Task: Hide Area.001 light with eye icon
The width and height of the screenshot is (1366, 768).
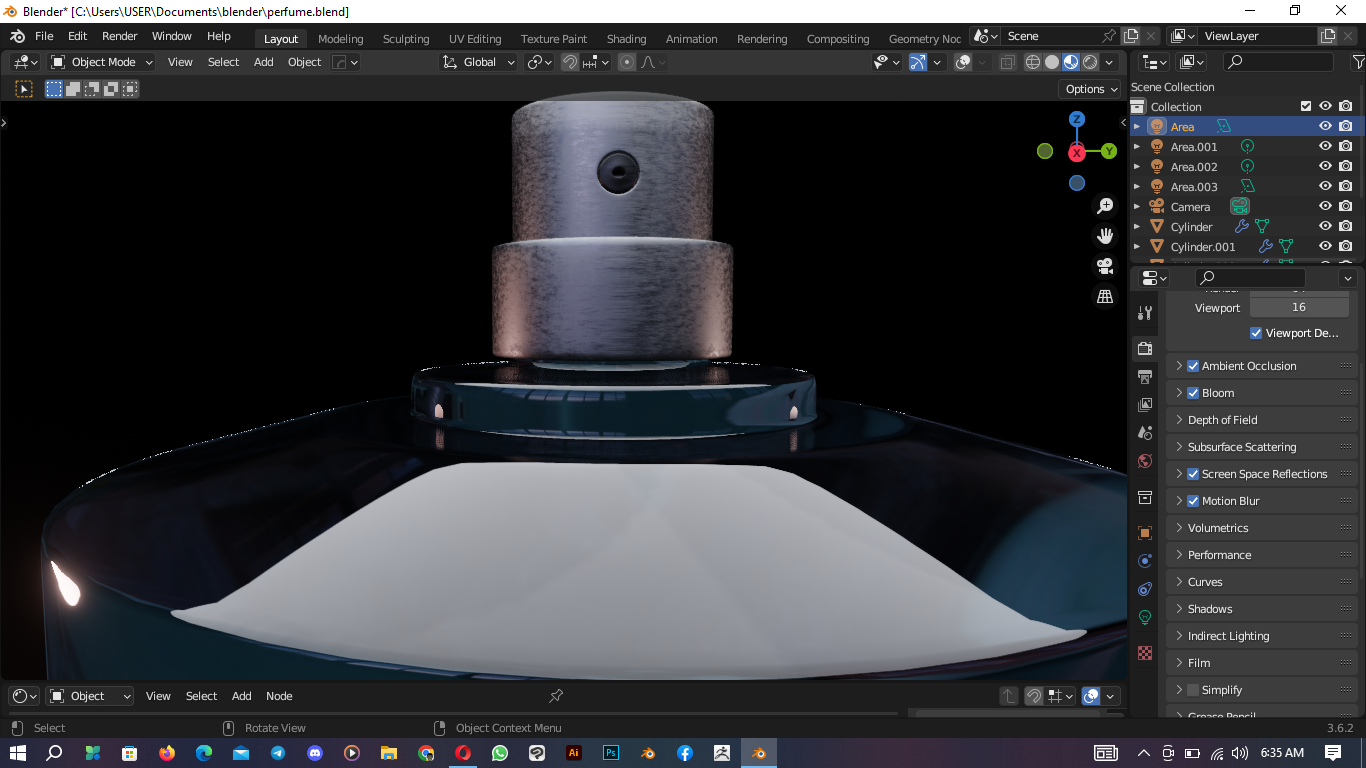Action: 1325,146
